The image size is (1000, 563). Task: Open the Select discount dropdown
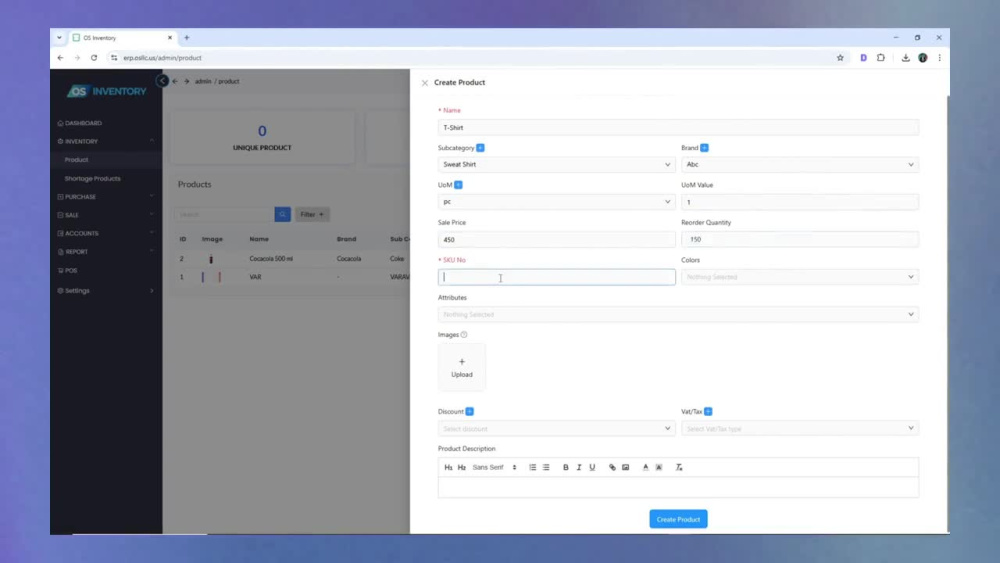click(x=556, y=428)
